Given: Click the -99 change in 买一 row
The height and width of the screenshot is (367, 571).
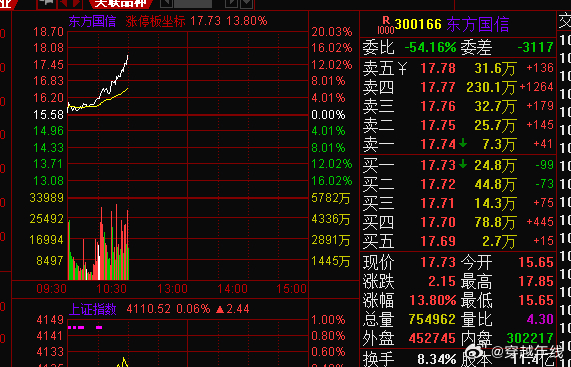Looking at the screenshot, I should coord(544,165).
